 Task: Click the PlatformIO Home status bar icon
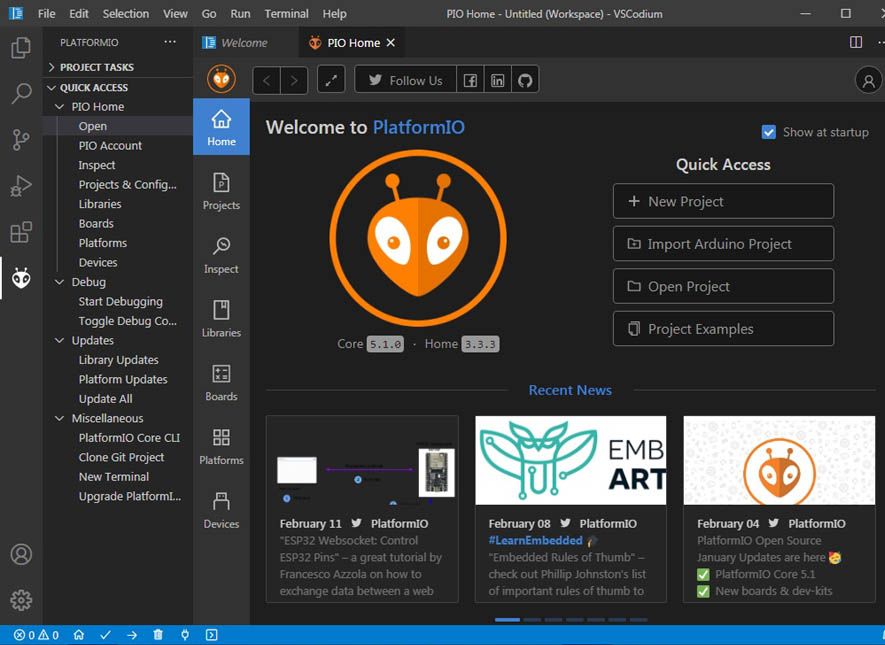tap(79, 635)
